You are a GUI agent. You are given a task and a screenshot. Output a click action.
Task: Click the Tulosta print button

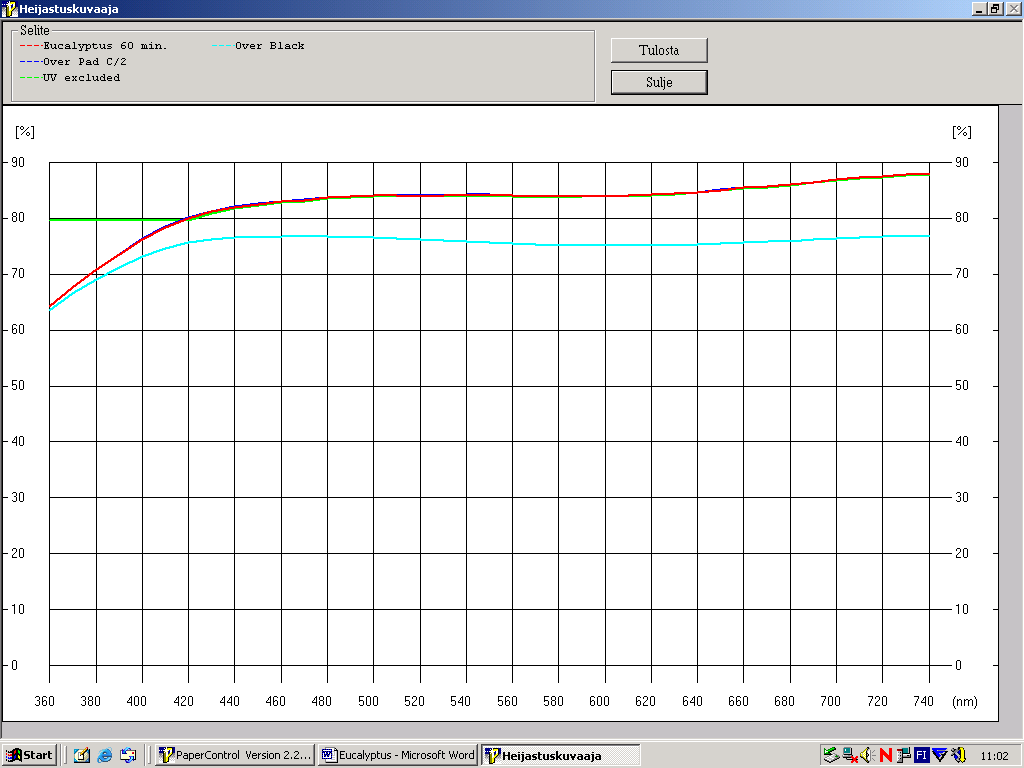659,50
